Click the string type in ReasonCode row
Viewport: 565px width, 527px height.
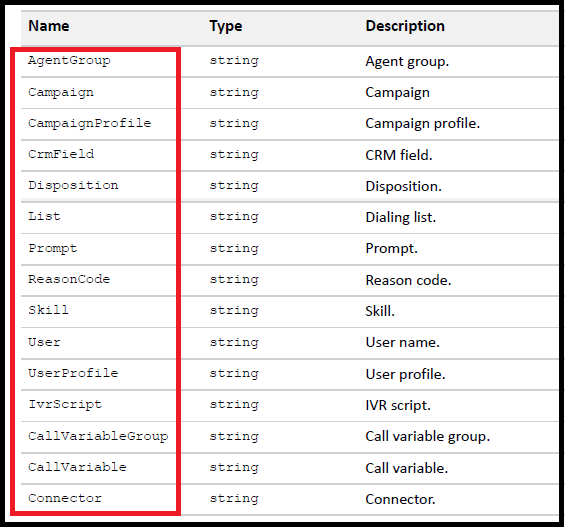click(234, 280)
